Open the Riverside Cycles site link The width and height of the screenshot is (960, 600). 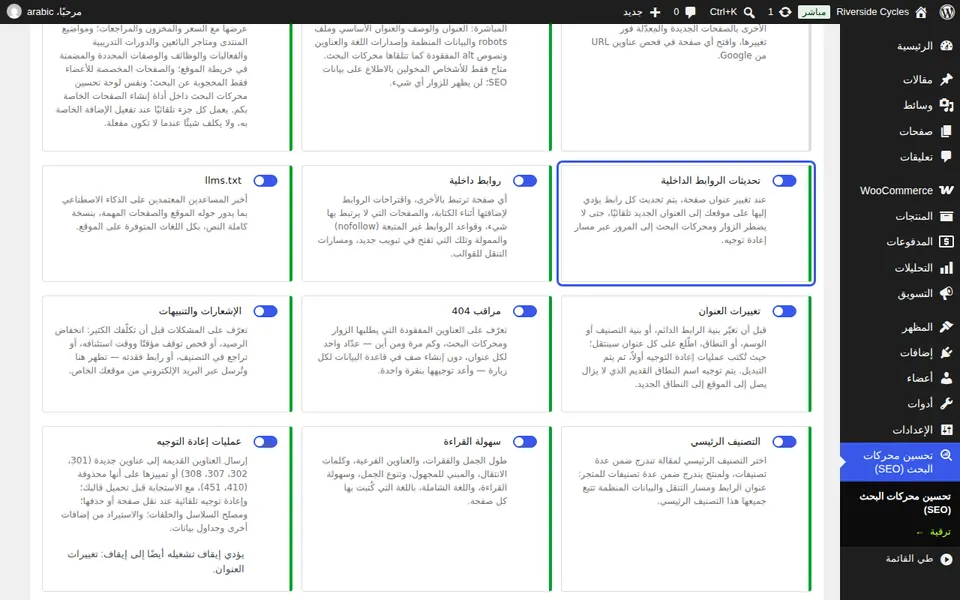tap(872, 12)
